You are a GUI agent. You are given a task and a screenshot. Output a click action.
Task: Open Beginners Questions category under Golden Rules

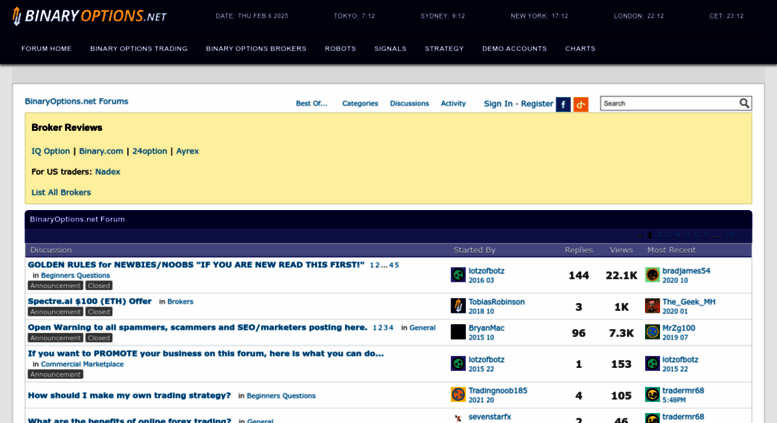coord(75,275)
